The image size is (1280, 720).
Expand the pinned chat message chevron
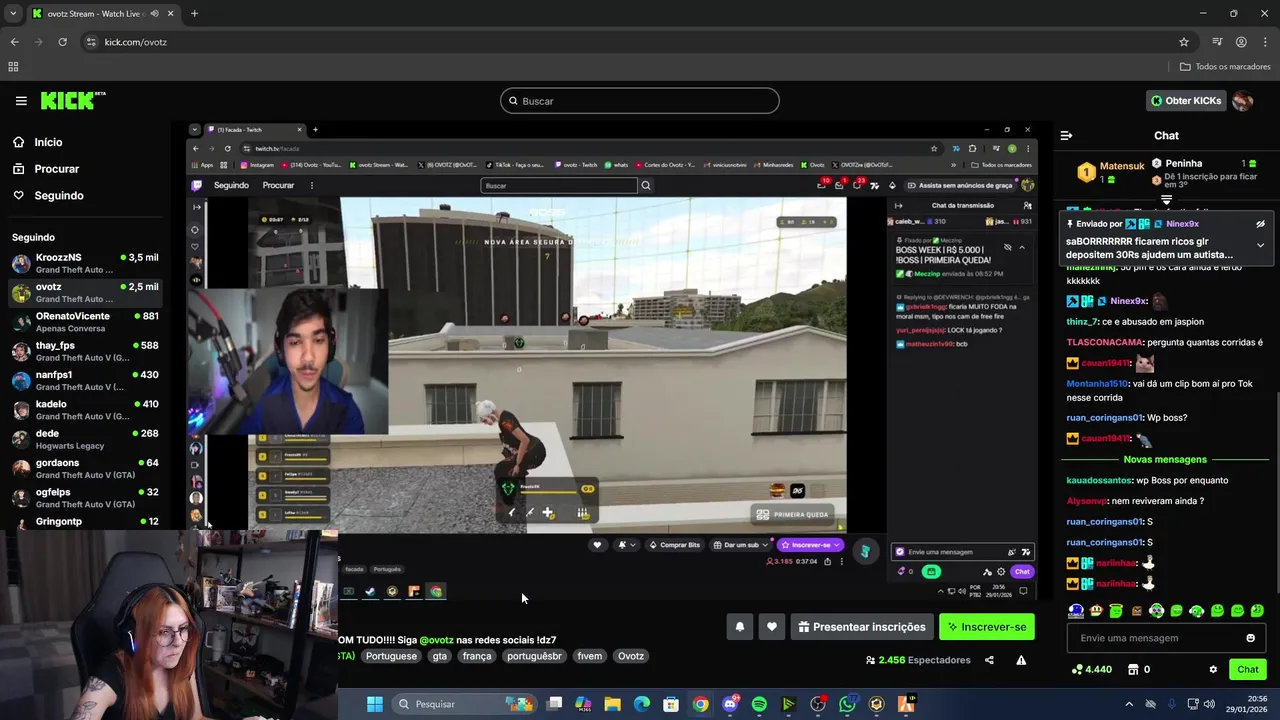1260,245
